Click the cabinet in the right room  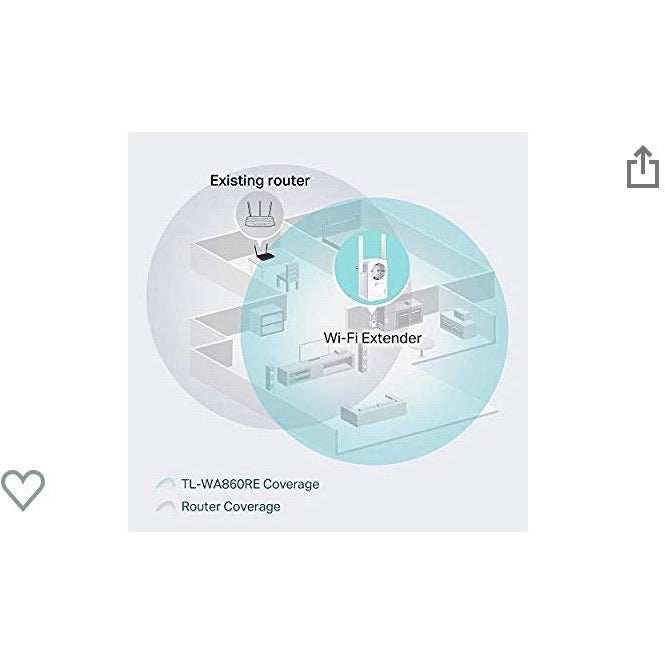[x=458, y=324]
